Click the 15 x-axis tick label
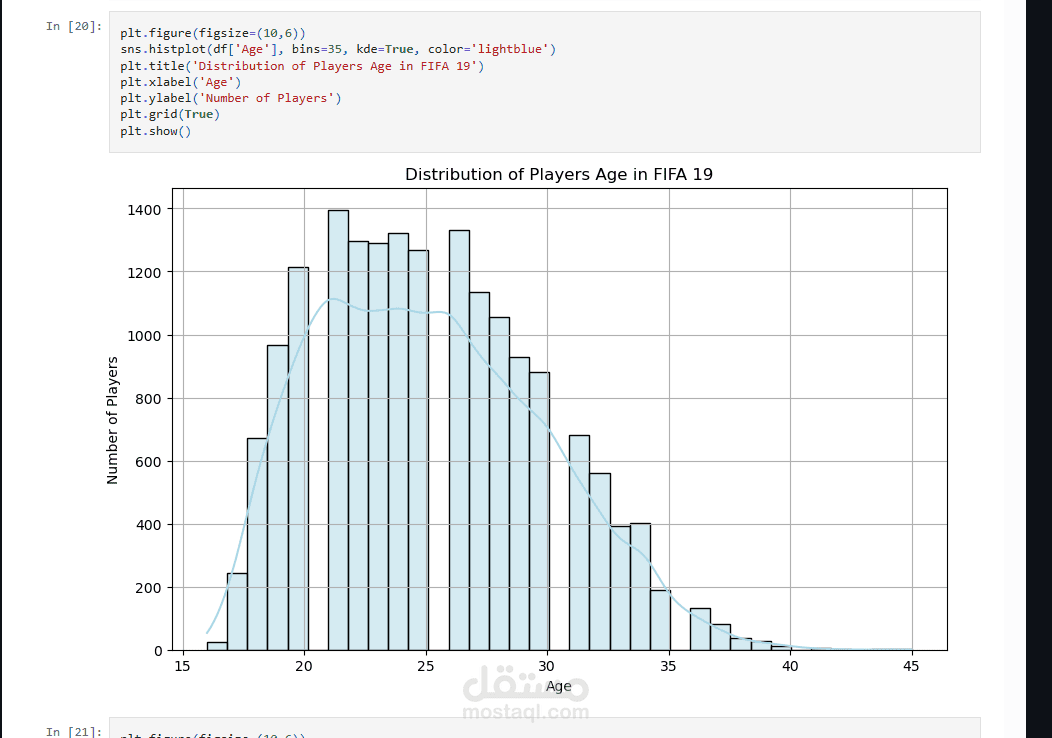1052x738 pixels. click(182, 666)
